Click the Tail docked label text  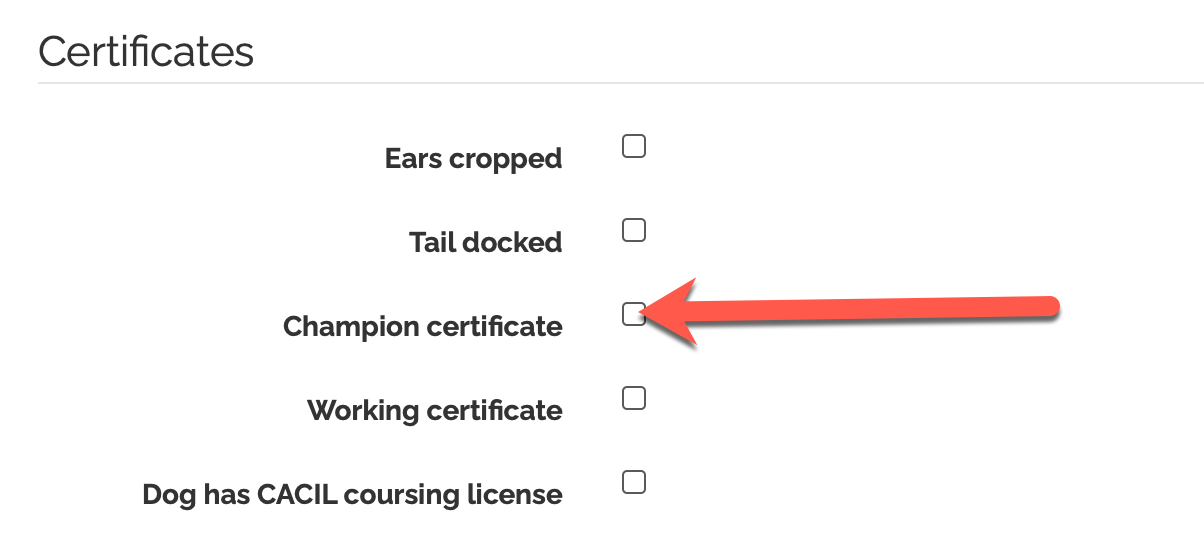[485, 243]
